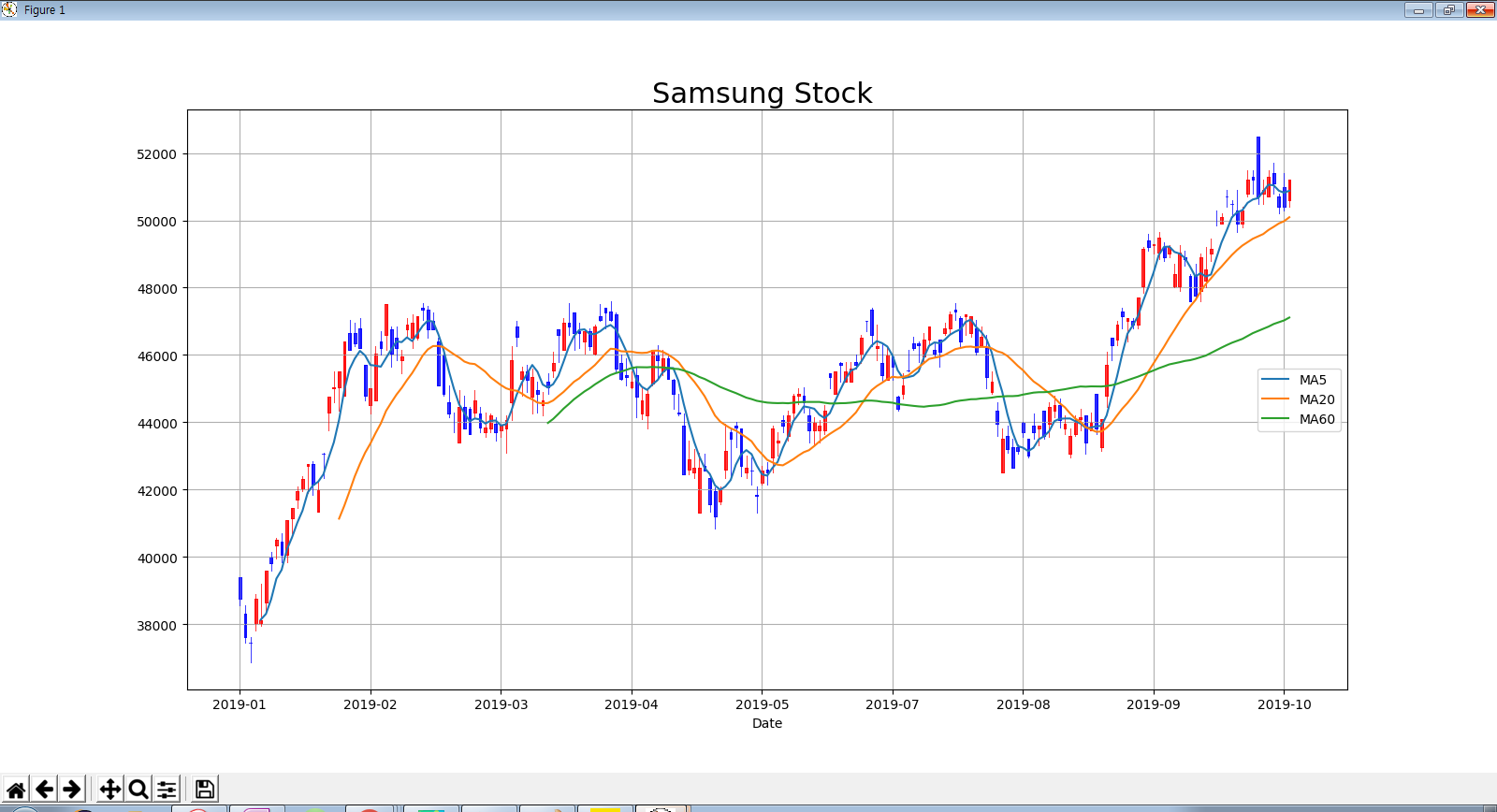This screenshot has width=1497, height=812.
Task: Click the 44000 y-axis tick label
Action: (156, 424)
